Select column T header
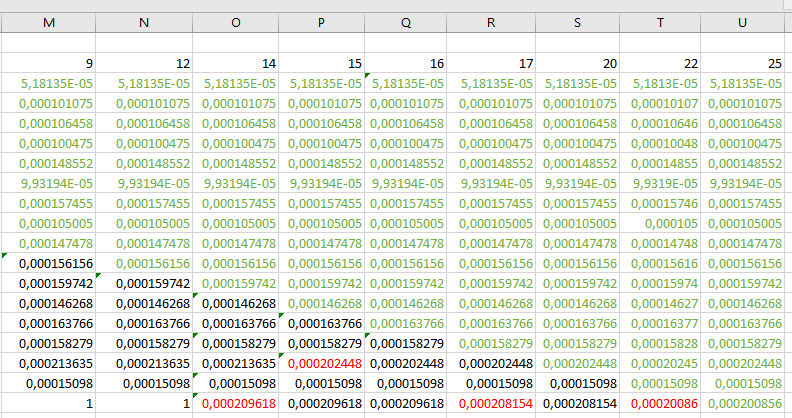This screenshot has height=418, width=792. [660, 23]
